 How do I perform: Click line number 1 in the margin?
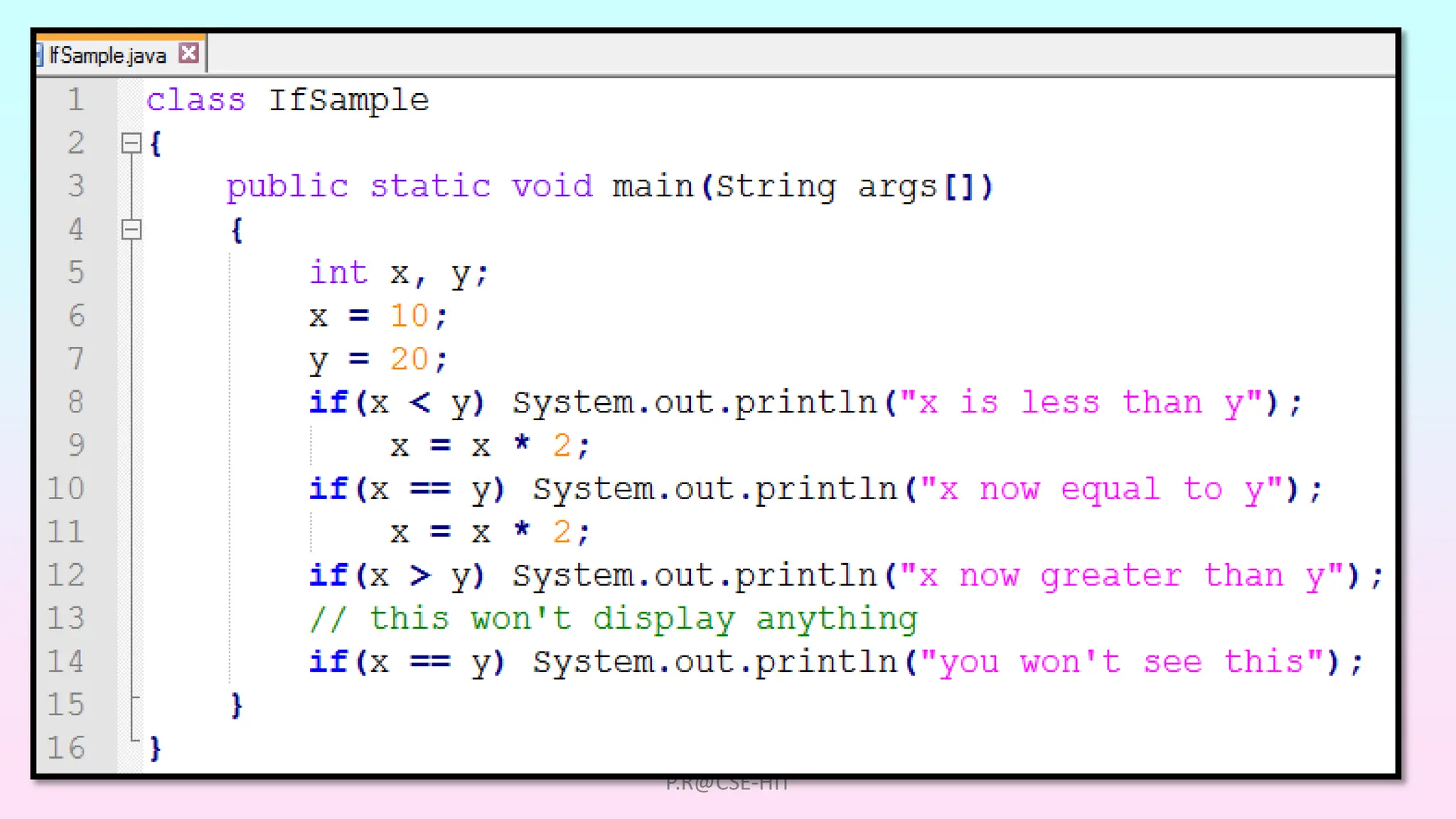point(76,100)
